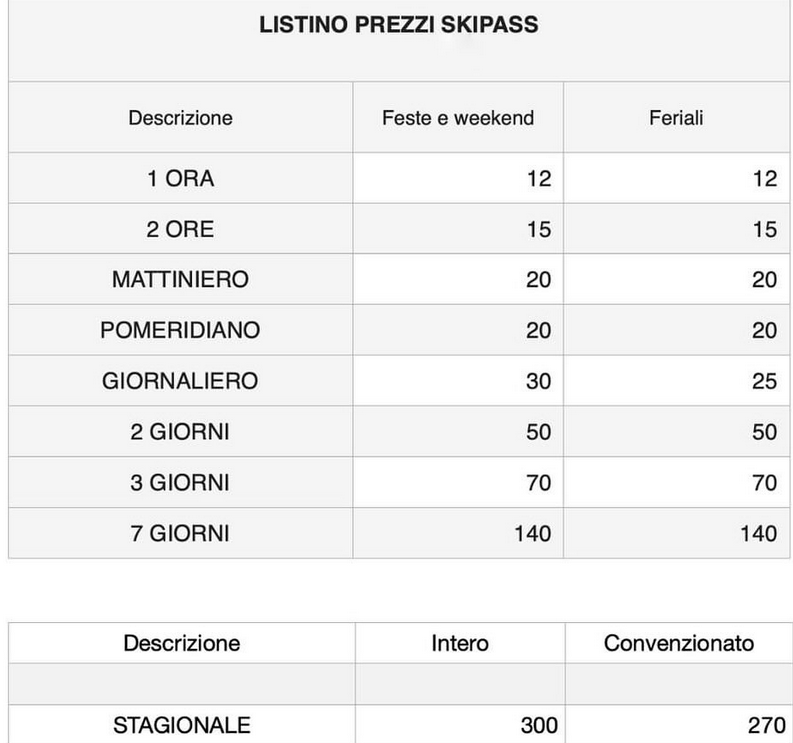This screenshot has height=743, width=793.
Task: Select the Convenzionato column header
Action: [679, 643]
